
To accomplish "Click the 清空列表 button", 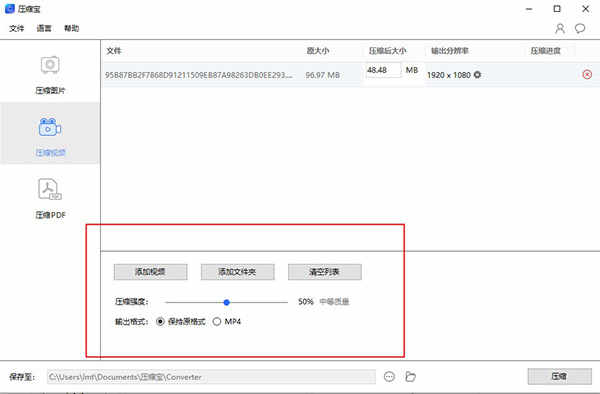I will click(324, 272).
